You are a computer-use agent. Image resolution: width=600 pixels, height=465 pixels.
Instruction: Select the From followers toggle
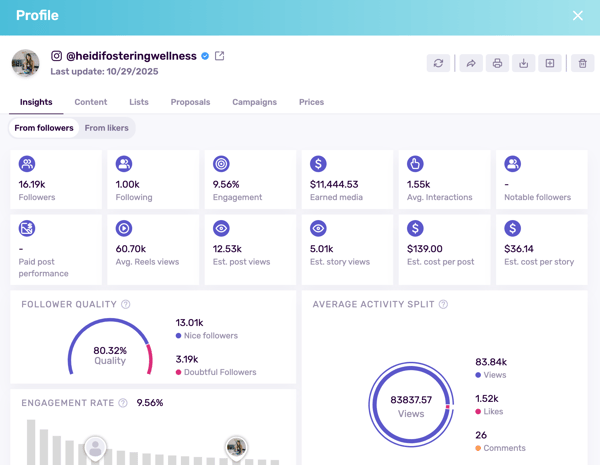(44, 128)
